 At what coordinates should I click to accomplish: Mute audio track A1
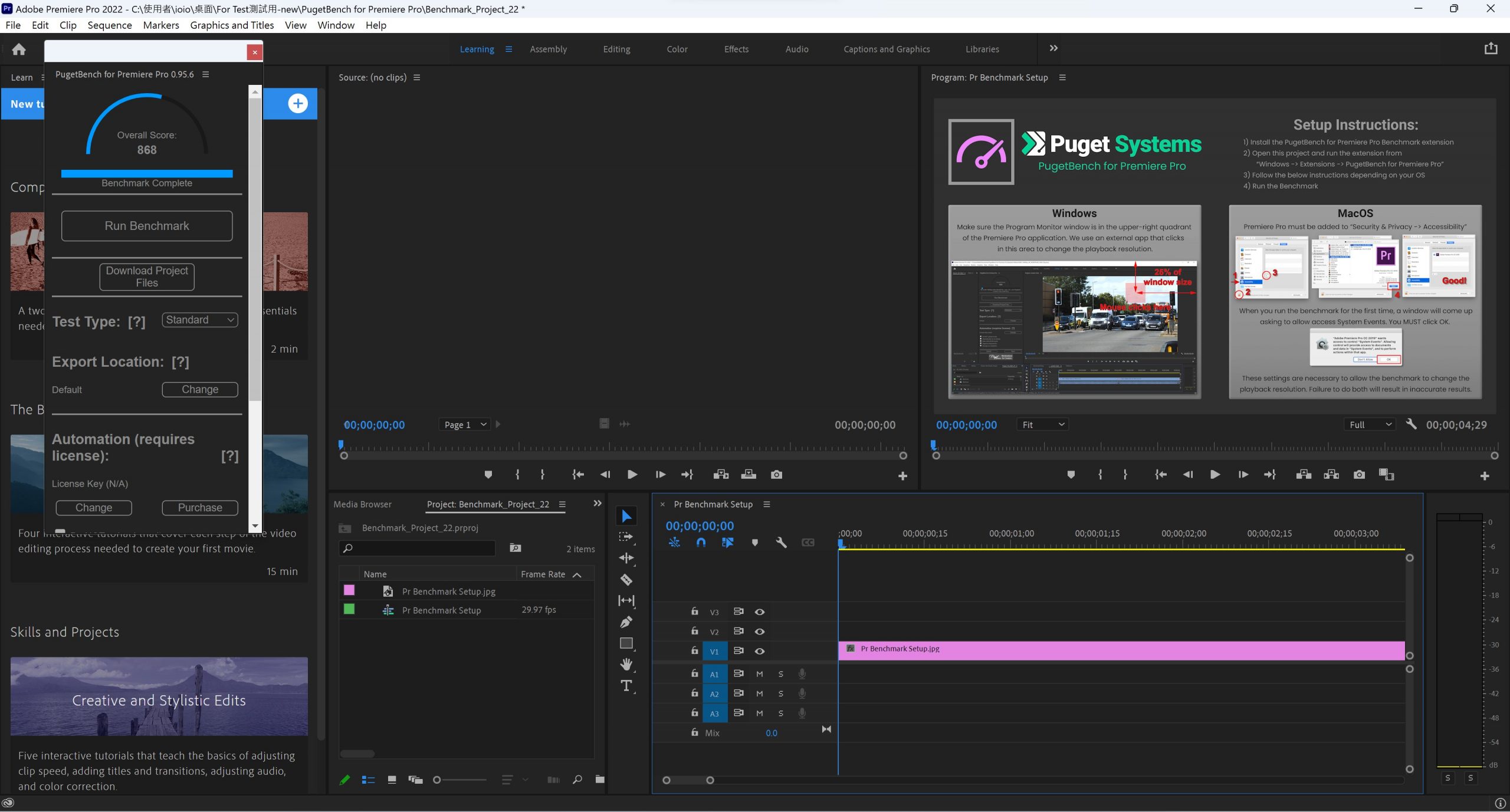coord(760,674)
